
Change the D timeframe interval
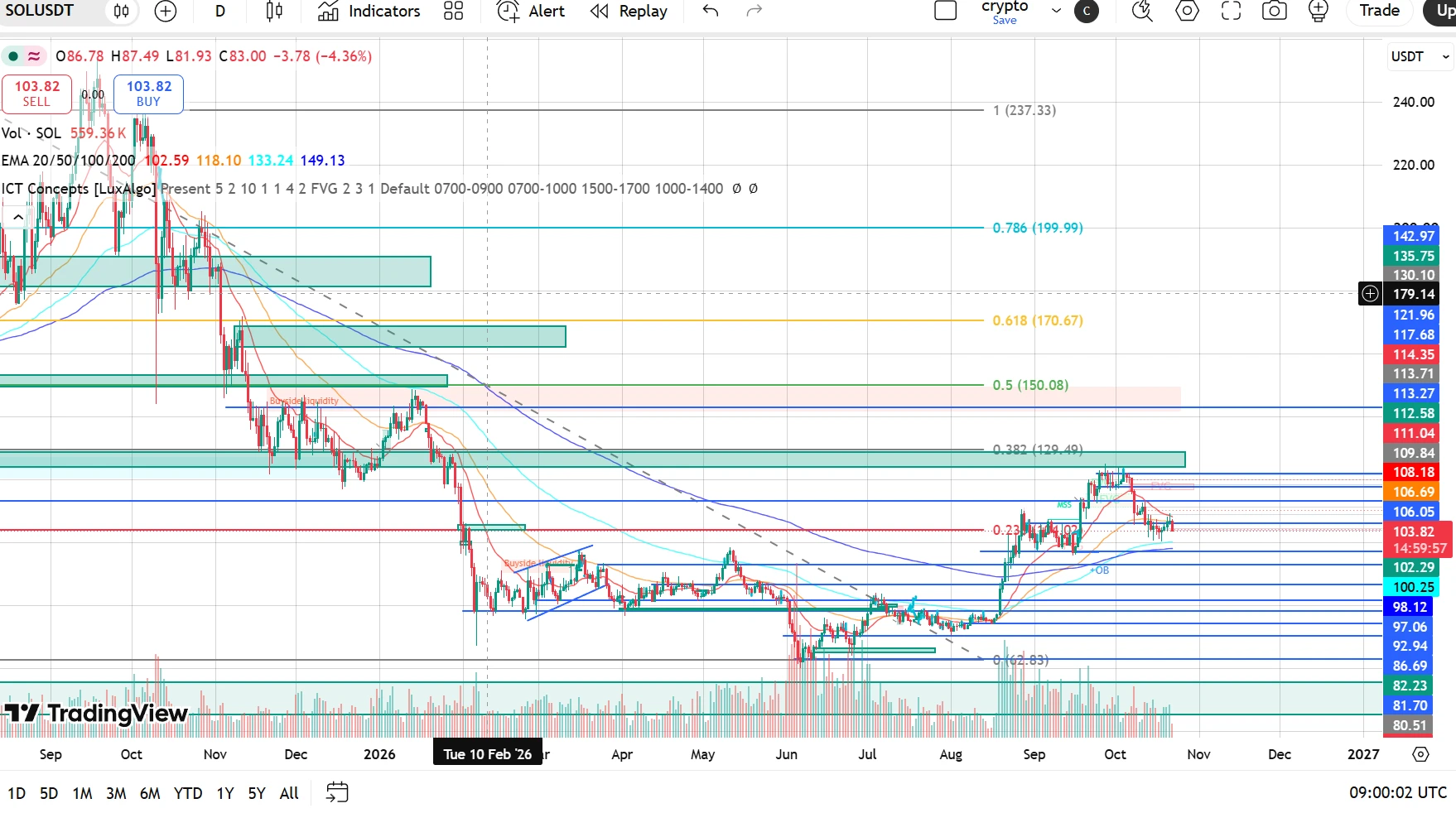tap(220, 11)
